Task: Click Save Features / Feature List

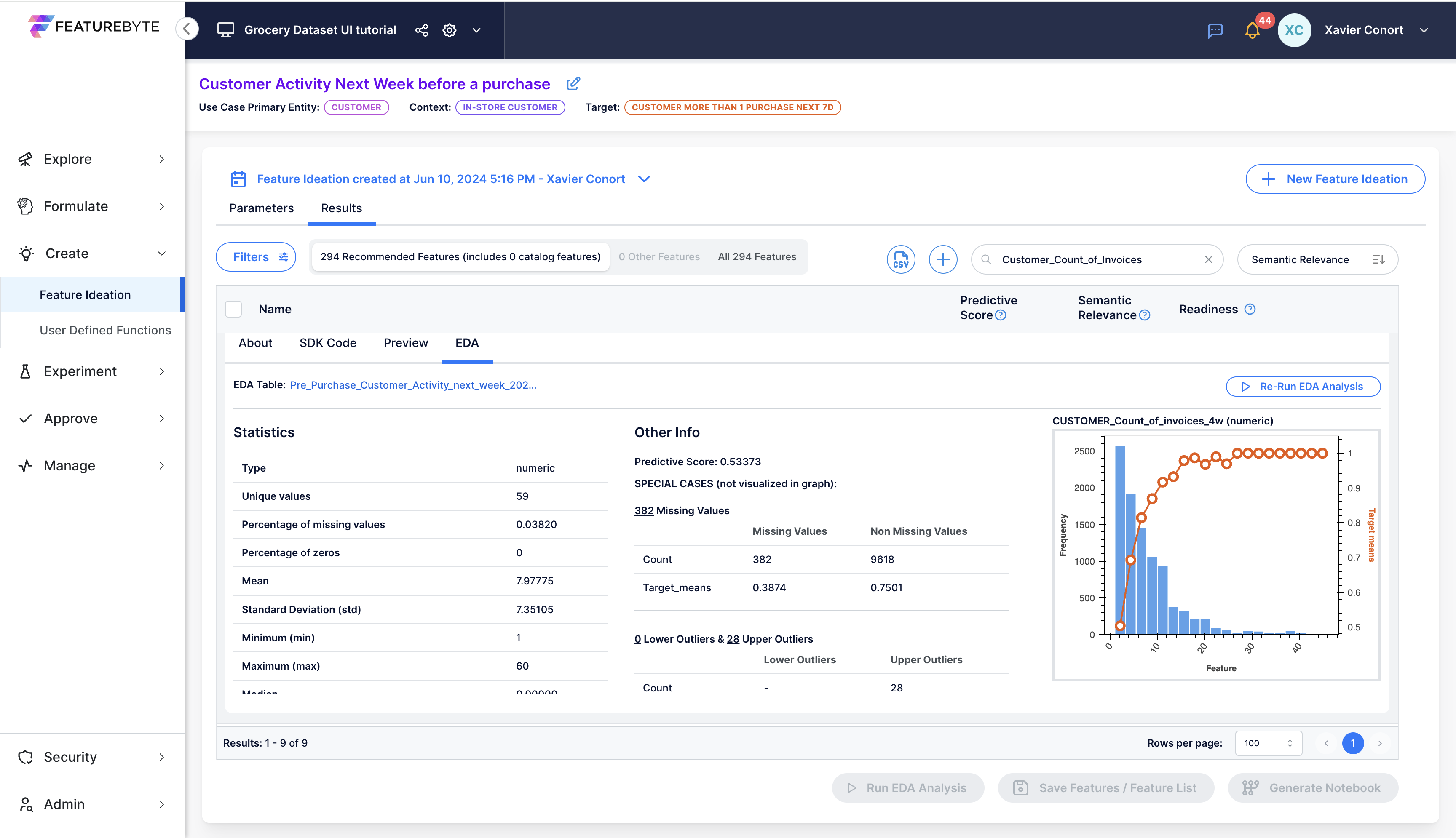Action: tap(1105, 788)
